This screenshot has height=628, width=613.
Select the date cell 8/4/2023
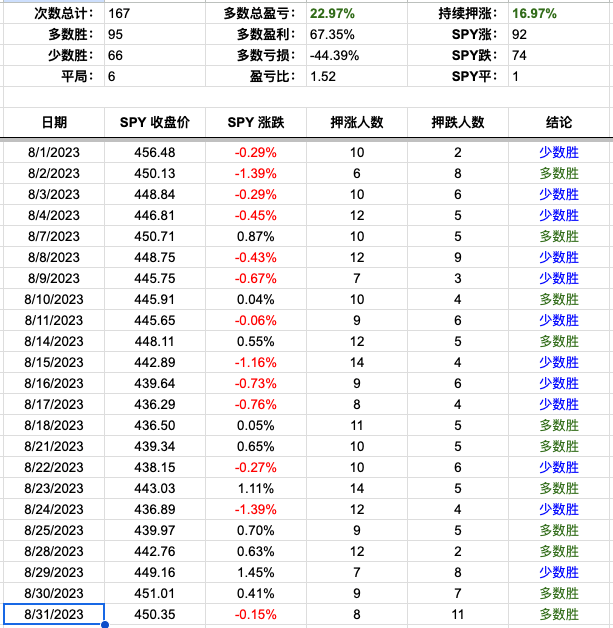pos(54,215)
